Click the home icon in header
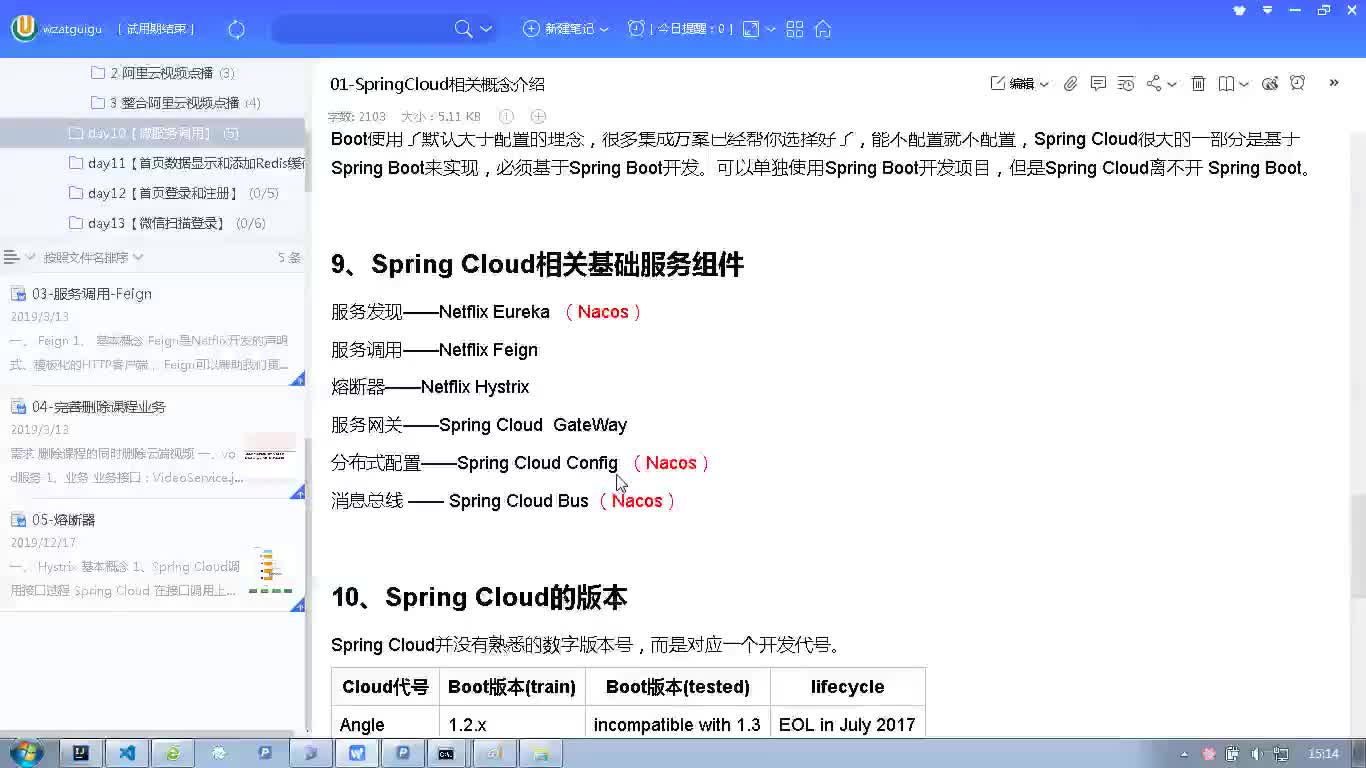Viewport: 1366px width, 768px height. pos(823,29)
